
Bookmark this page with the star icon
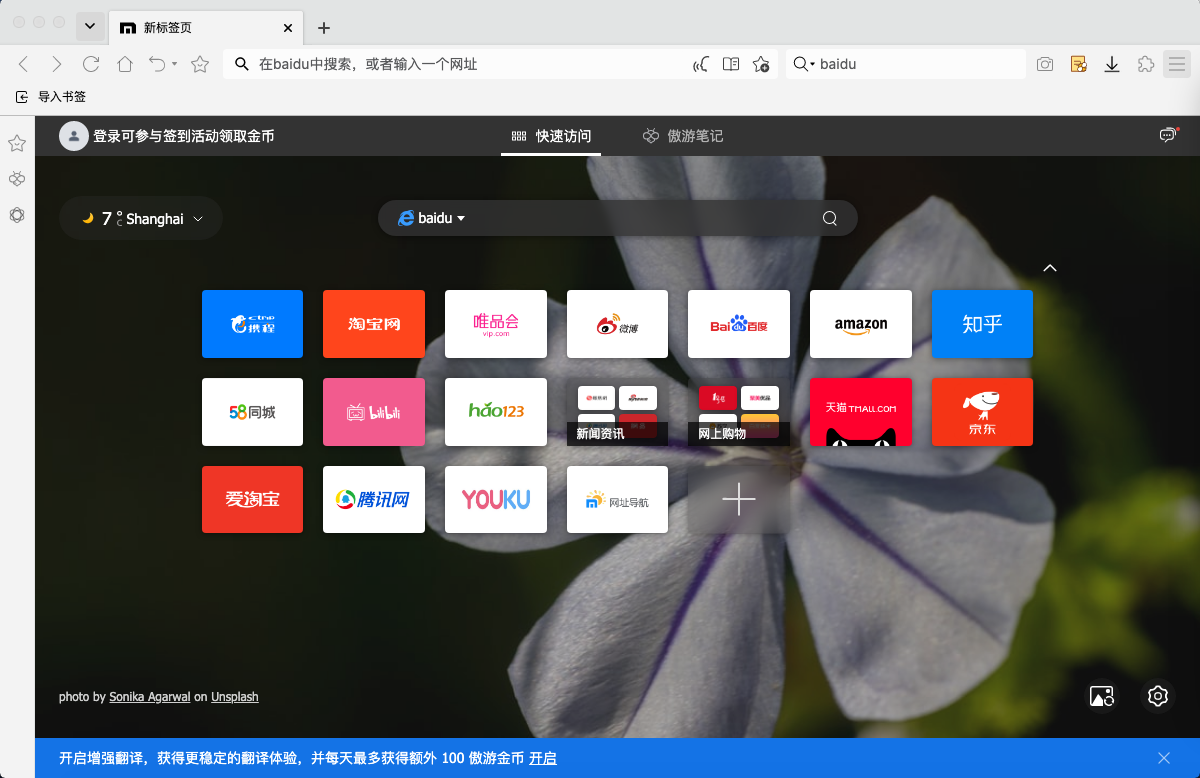coord(761,63)
